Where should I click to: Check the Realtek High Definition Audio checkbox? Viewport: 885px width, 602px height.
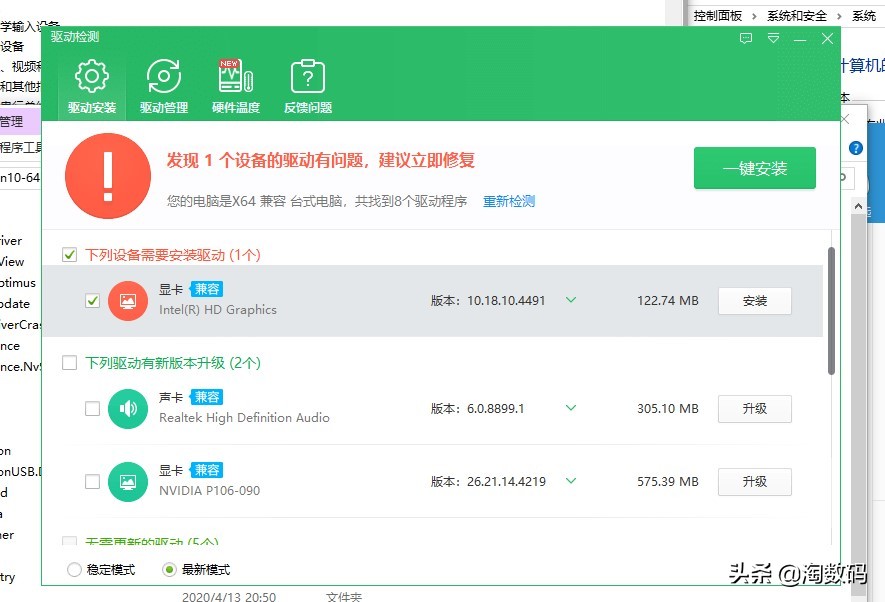93,409
